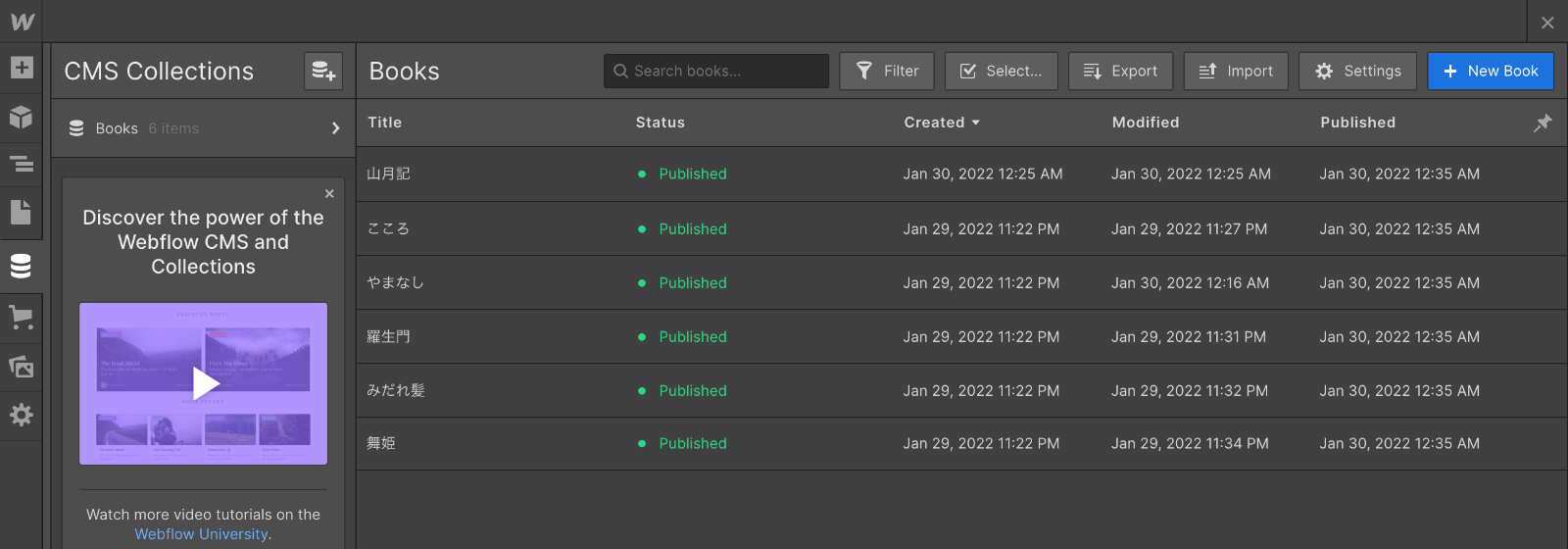Pin the table columns with pin icon
The image size is (1568, 549).
(x=1543, y=123)
